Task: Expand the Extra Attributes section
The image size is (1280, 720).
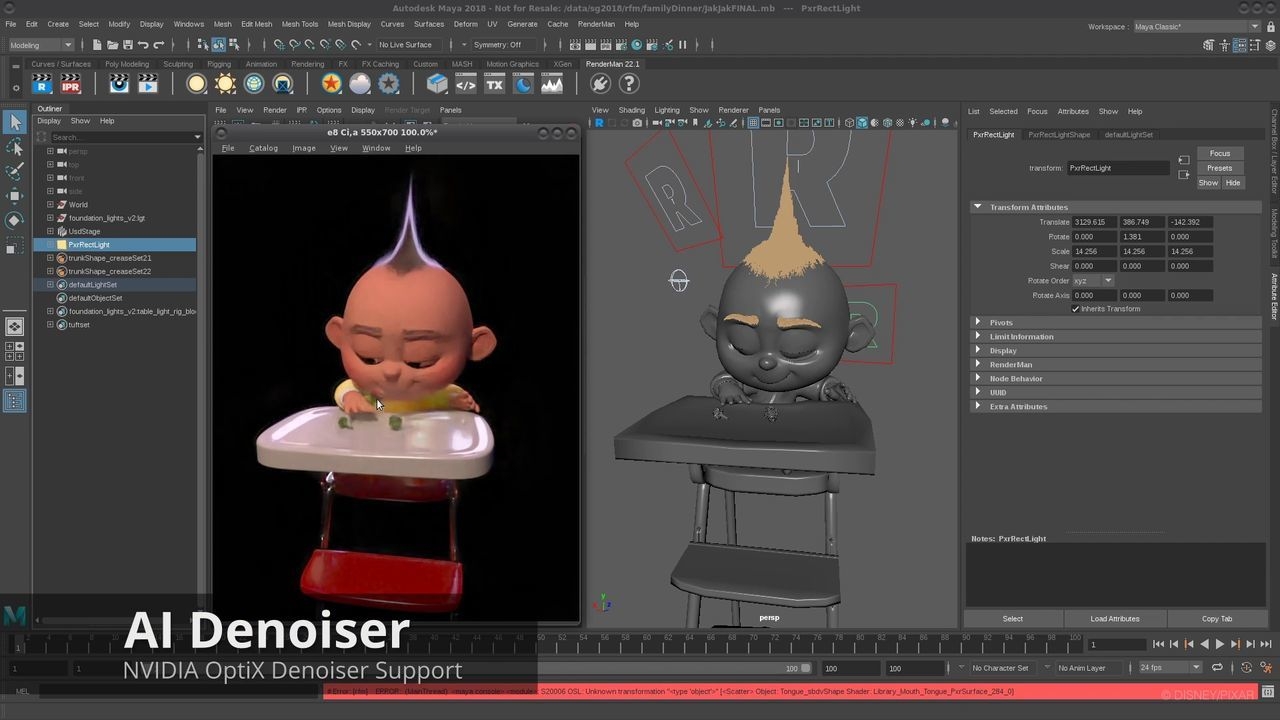Action: (1115, 407)
